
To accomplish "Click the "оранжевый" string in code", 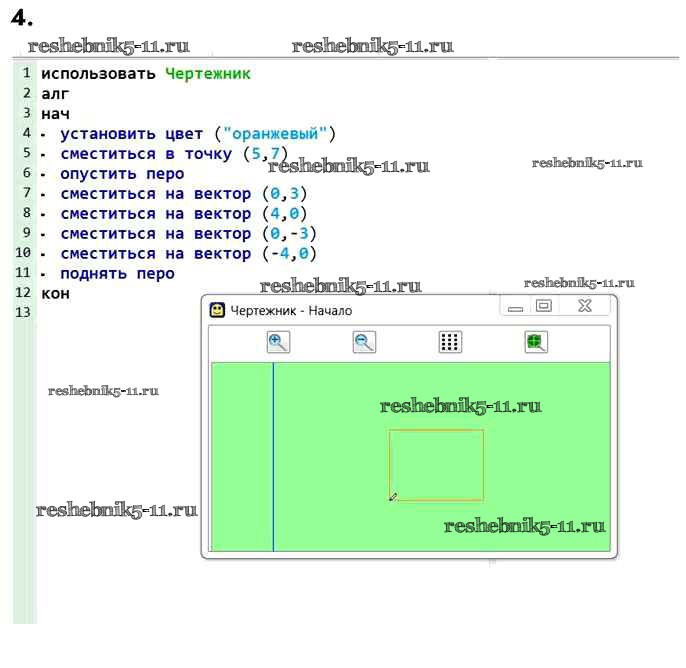I will pyautogui.click(x=278, y=134).
